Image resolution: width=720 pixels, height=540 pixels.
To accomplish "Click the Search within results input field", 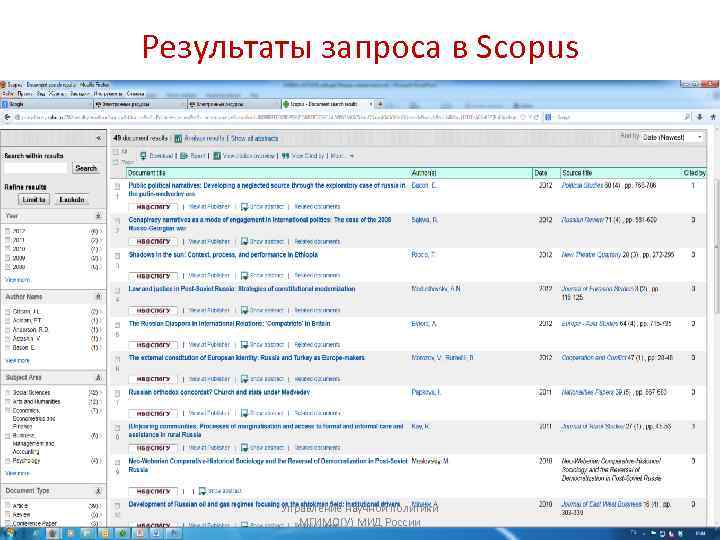I will [36, 168].
